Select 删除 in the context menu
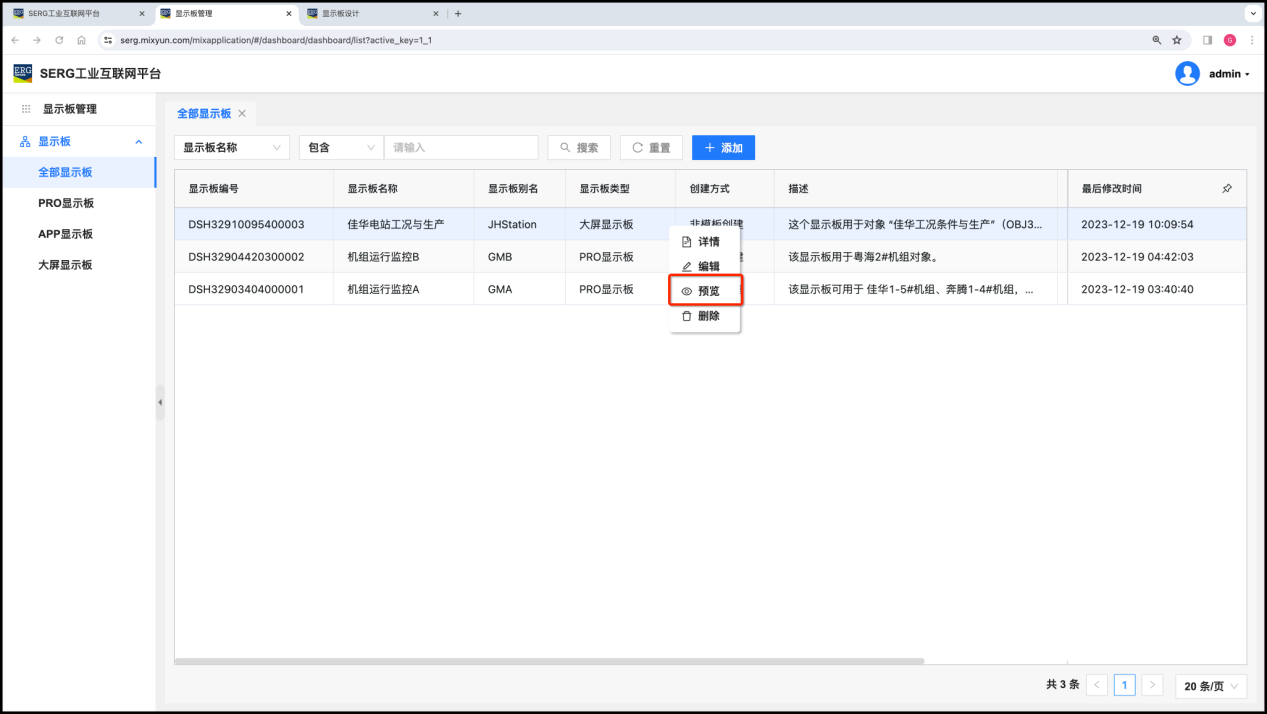The height and width of the screenshot is (714, 1267). (706, 316)
